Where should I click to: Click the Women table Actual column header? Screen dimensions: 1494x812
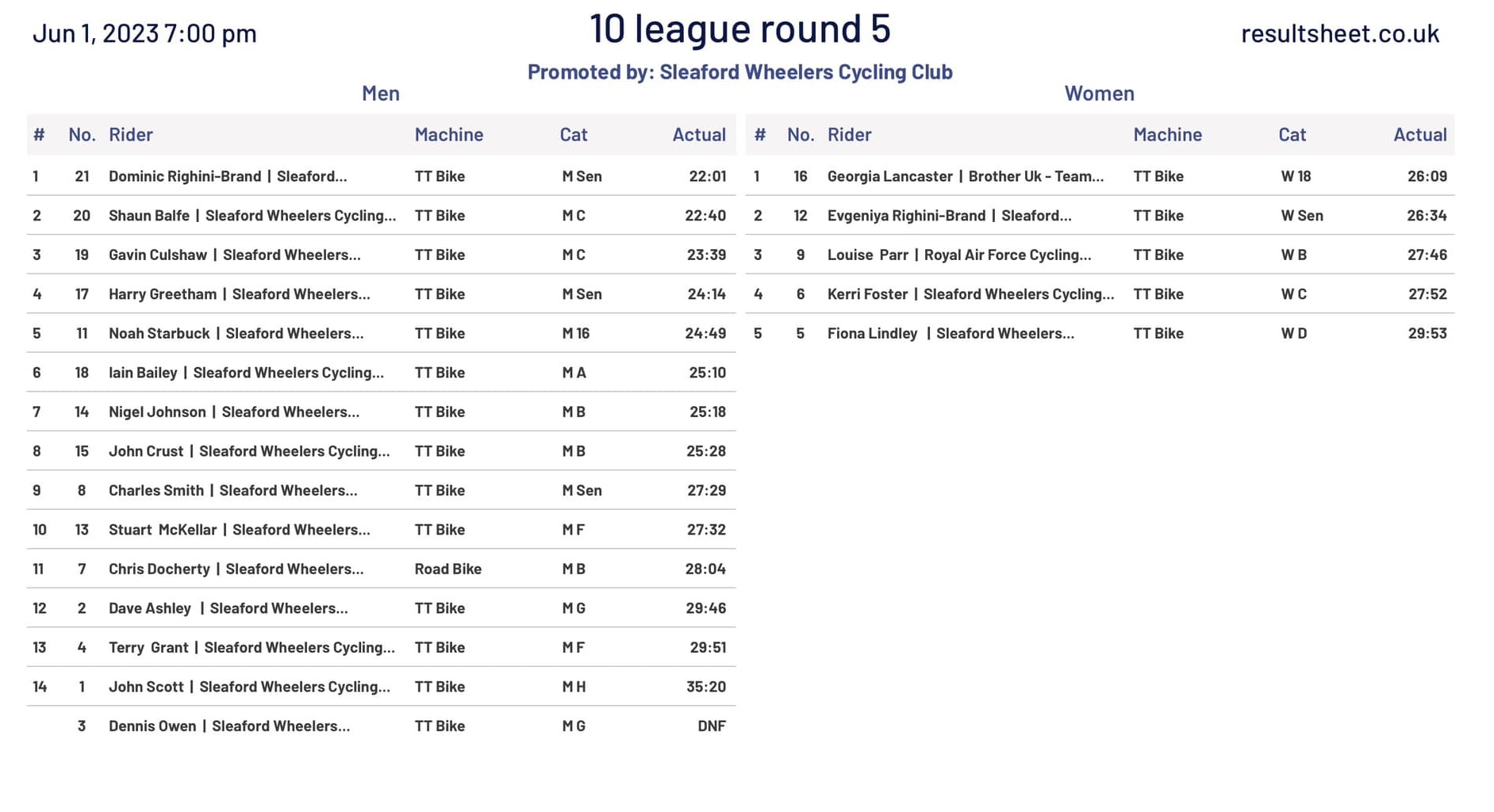coord(1419,135)
